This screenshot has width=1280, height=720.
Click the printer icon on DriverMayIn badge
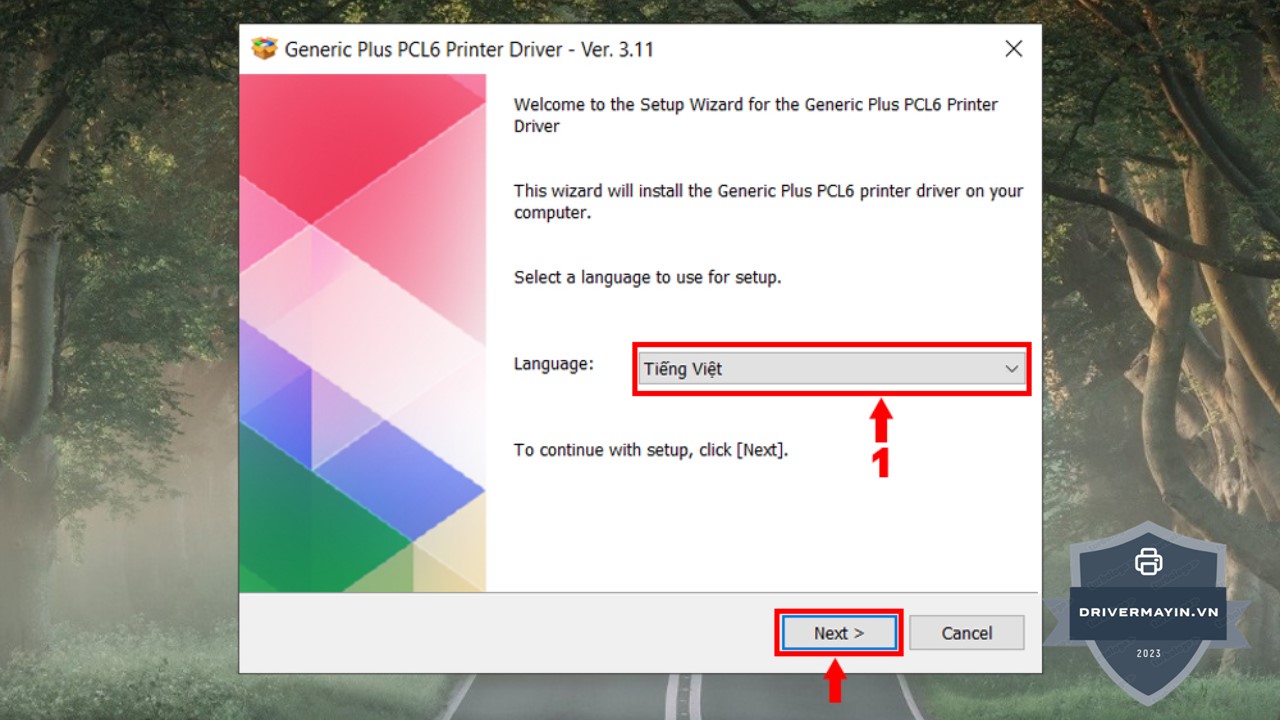[x=1149, y=562]
